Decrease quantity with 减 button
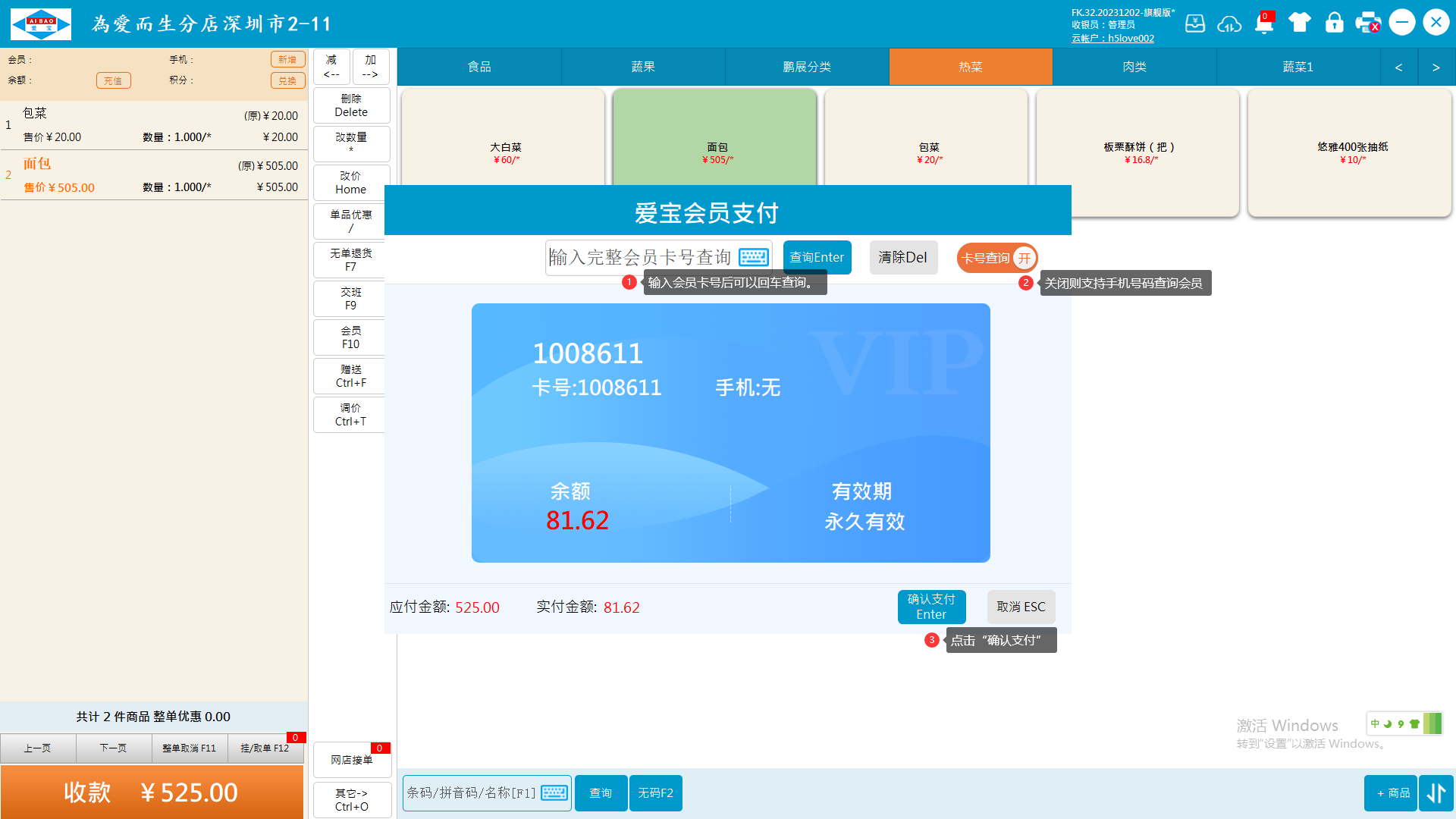 pos(331,67)
